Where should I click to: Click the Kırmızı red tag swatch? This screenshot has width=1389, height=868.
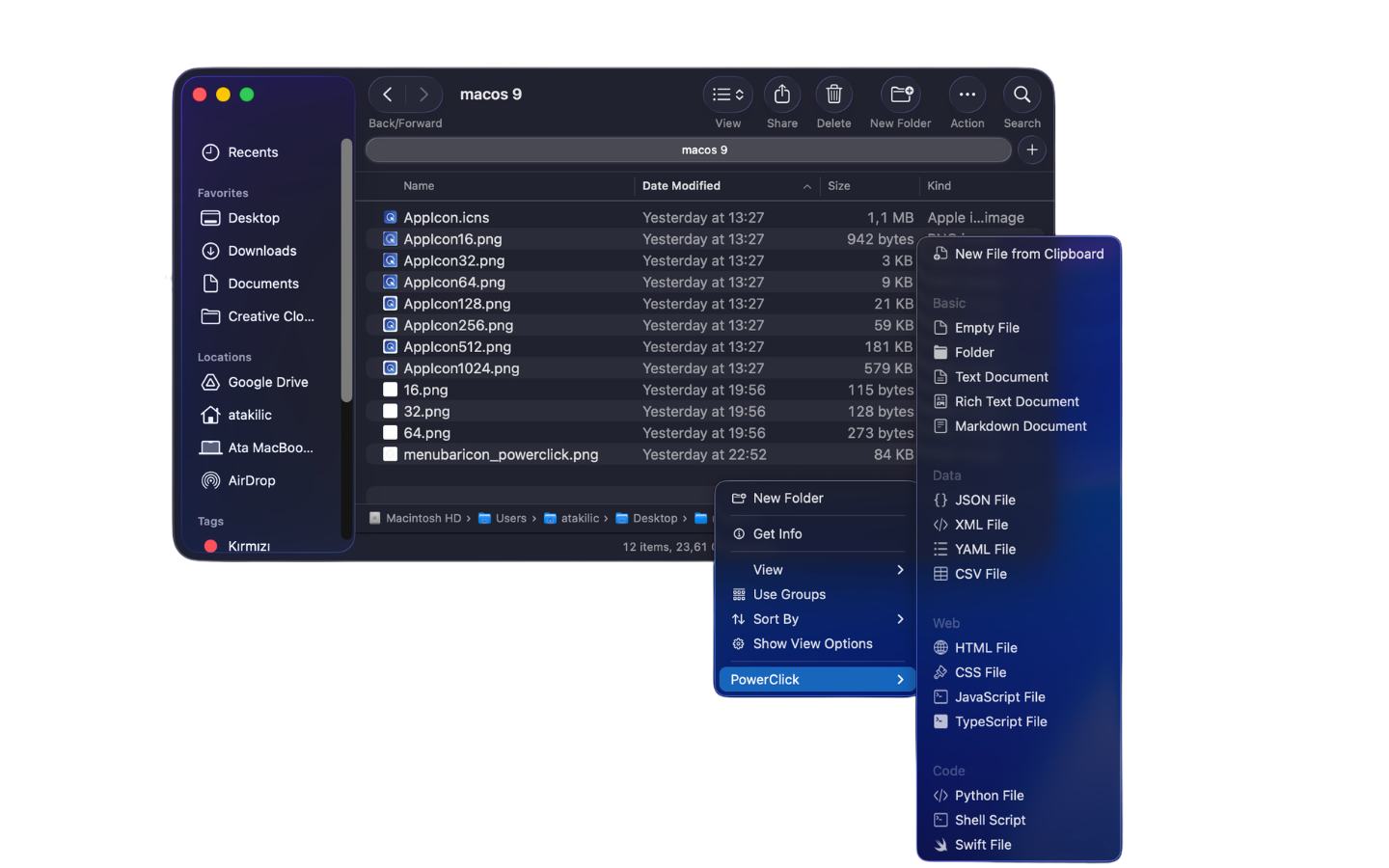(x=211, y=546)
